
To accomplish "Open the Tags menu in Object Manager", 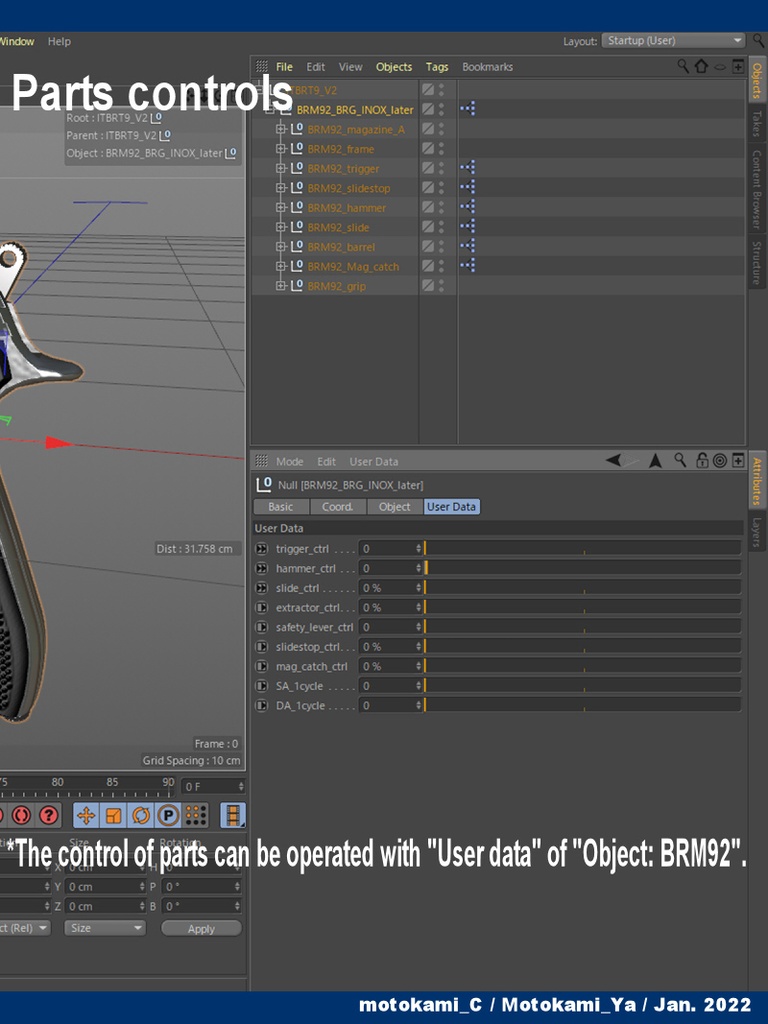I will point(437,67).
